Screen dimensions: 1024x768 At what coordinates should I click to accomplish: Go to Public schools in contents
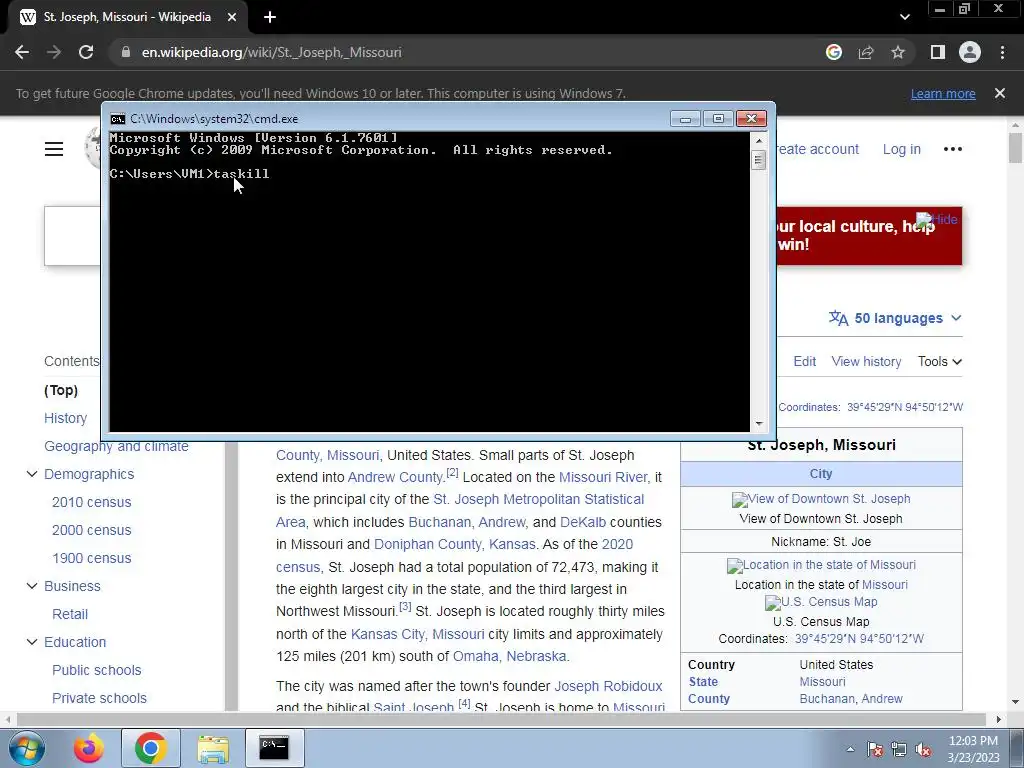pos(97,670)
